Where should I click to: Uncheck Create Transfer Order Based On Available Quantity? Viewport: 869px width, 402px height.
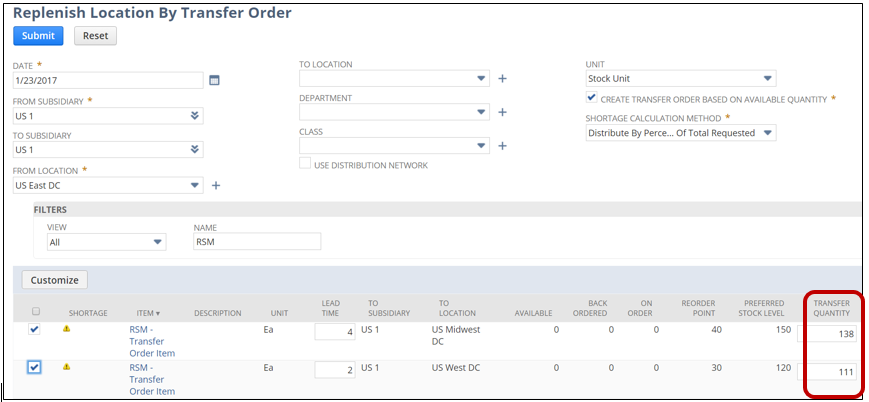592,98
